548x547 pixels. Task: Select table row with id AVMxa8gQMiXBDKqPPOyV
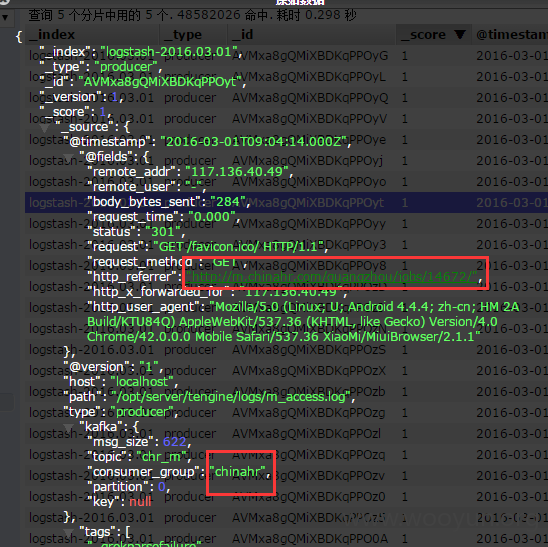tap(286, 119)
